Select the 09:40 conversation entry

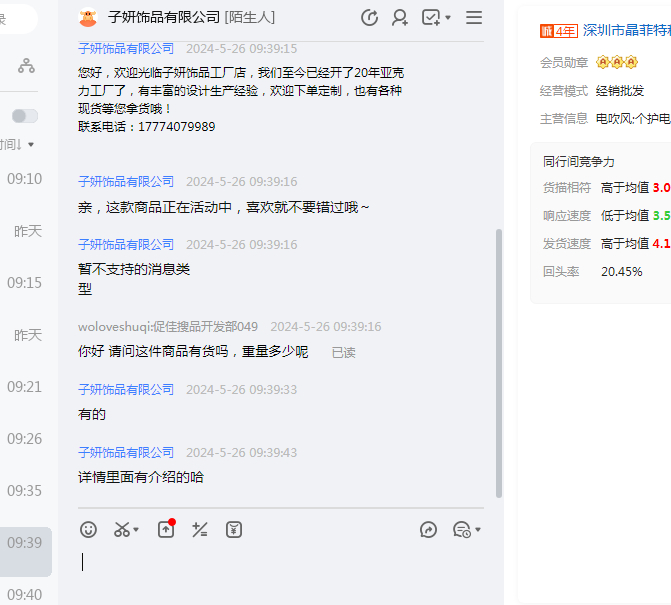tap(25, 595)
